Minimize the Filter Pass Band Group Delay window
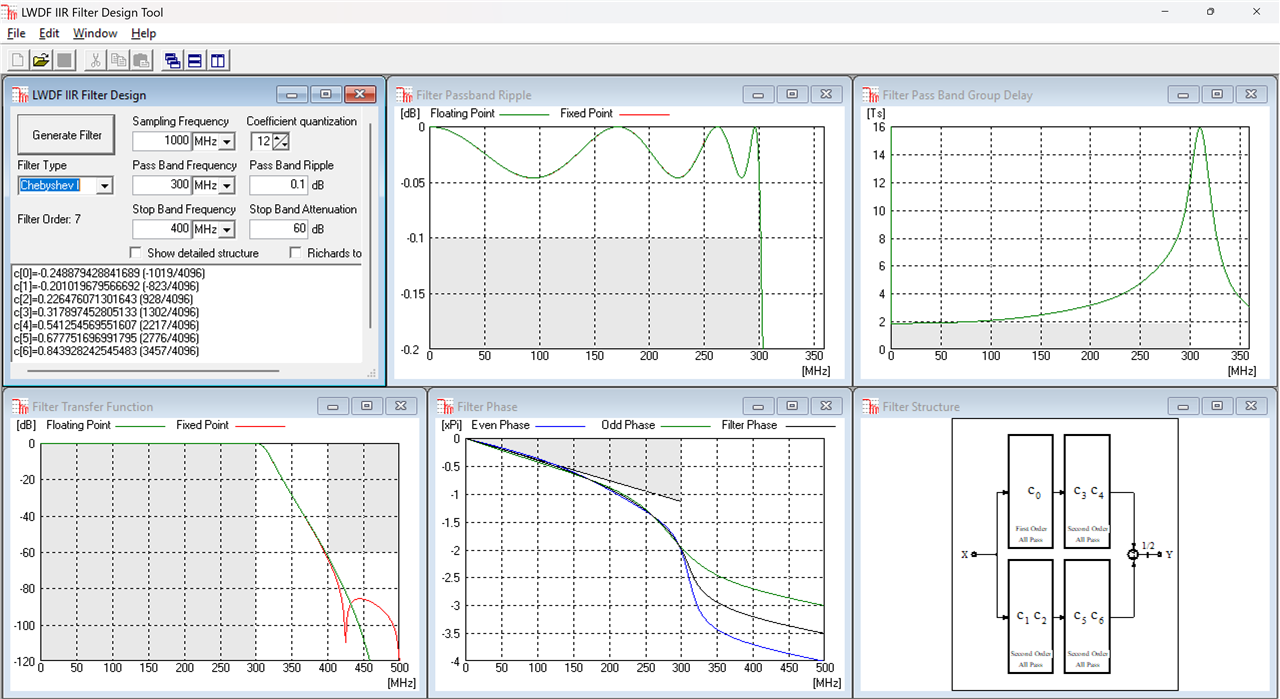This screenshot has height=699, width=1280. [1184, 94]
